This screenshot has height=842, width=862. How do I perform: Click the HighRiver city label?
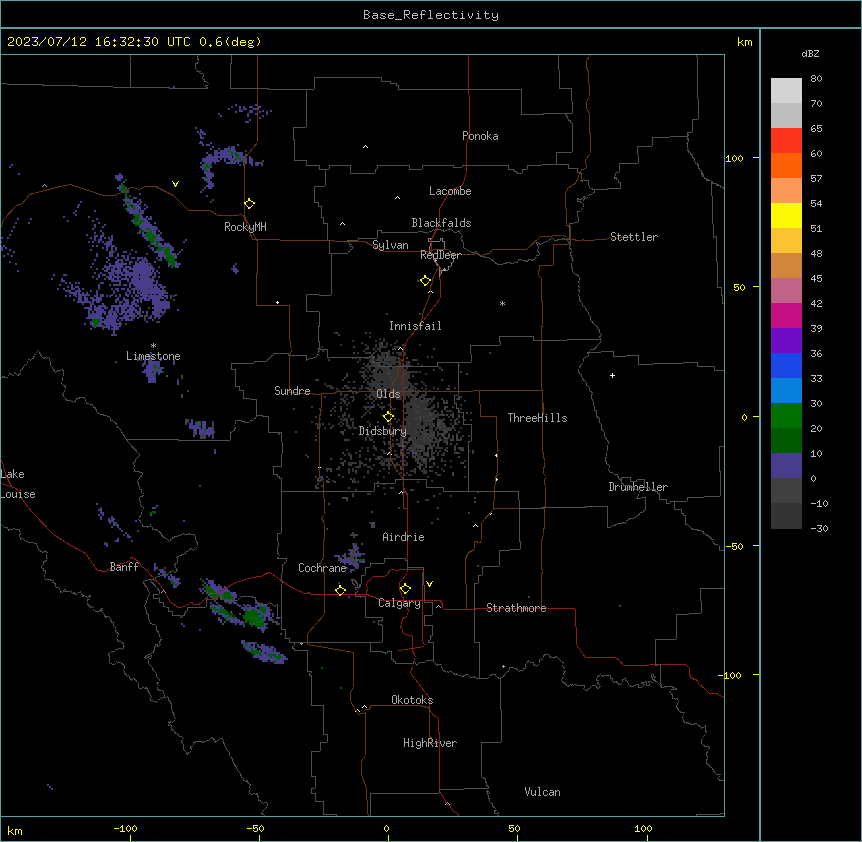(x=430, y=743)
